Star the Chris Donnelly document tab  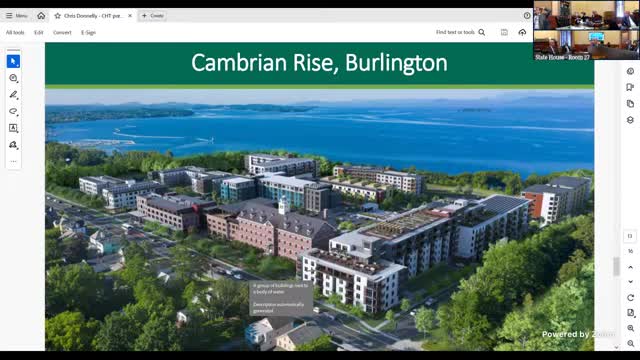point(58,16)
